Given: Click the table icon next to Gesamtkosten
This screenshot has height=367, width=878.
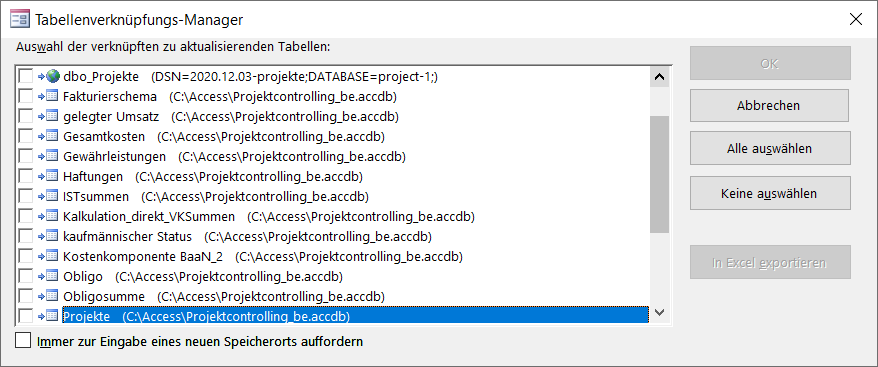Looking at the screenshot, I should (53, 136).
